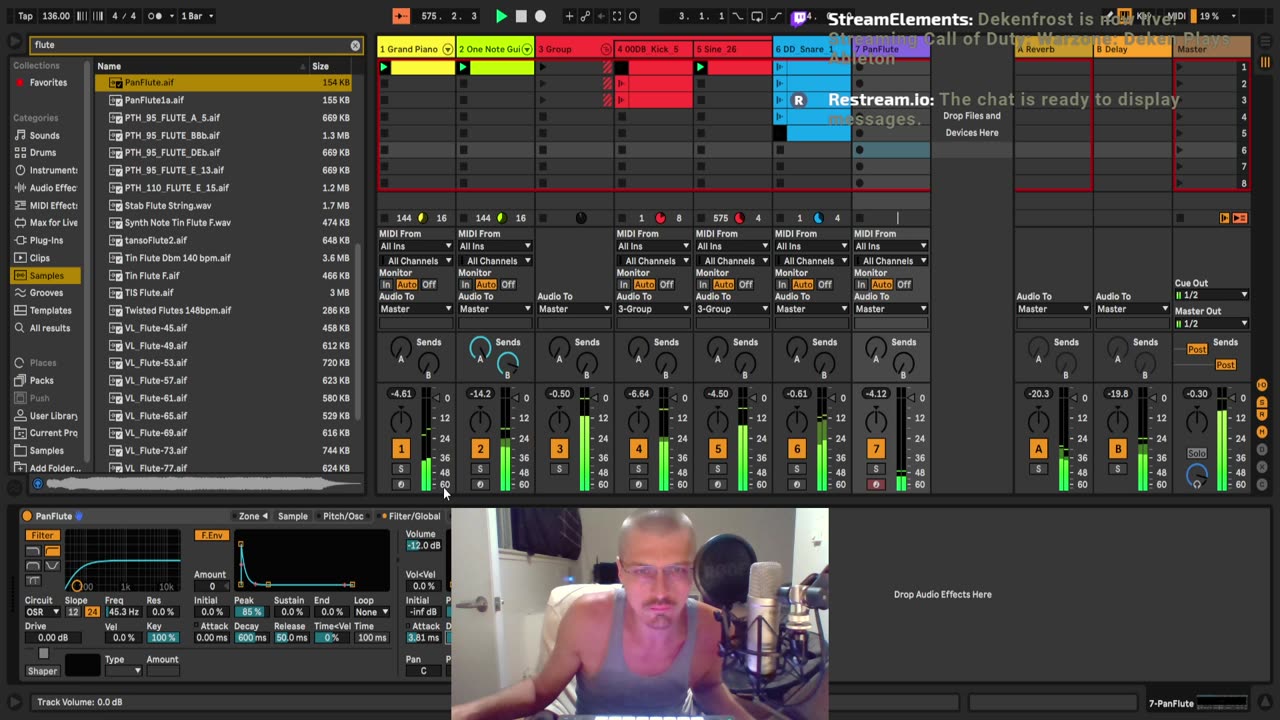Select the Sounds browser category
This screenshot has width=1280, height=720.
(x=44, y=135)
